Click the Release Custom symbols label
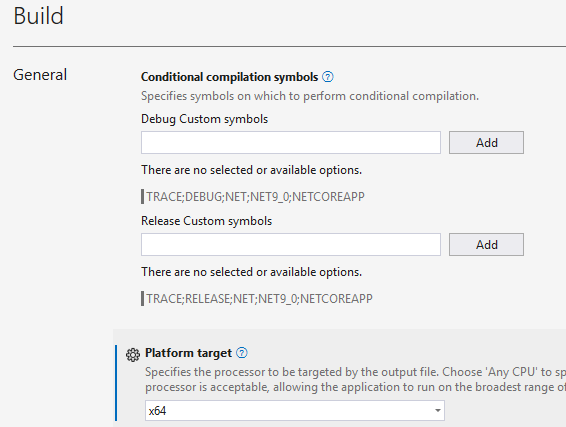The width and height of the screenshot is (566, 427). (x=206, y=221)
